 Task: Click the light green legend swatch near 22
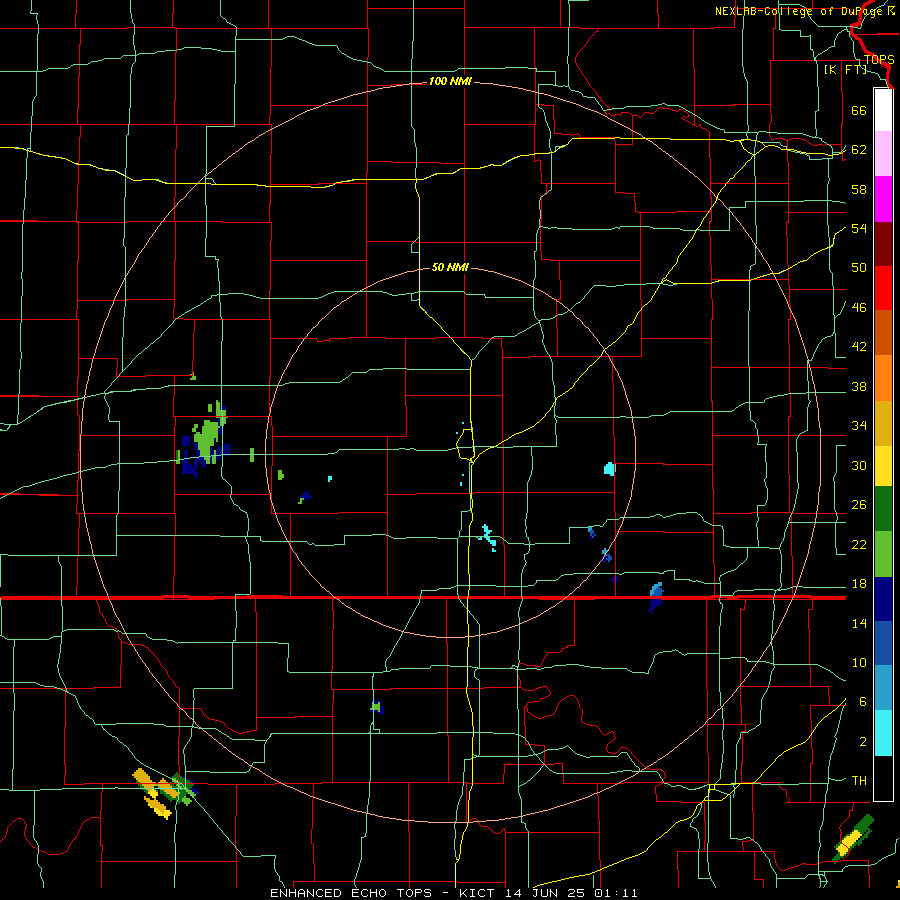click(x=883, y=554)
